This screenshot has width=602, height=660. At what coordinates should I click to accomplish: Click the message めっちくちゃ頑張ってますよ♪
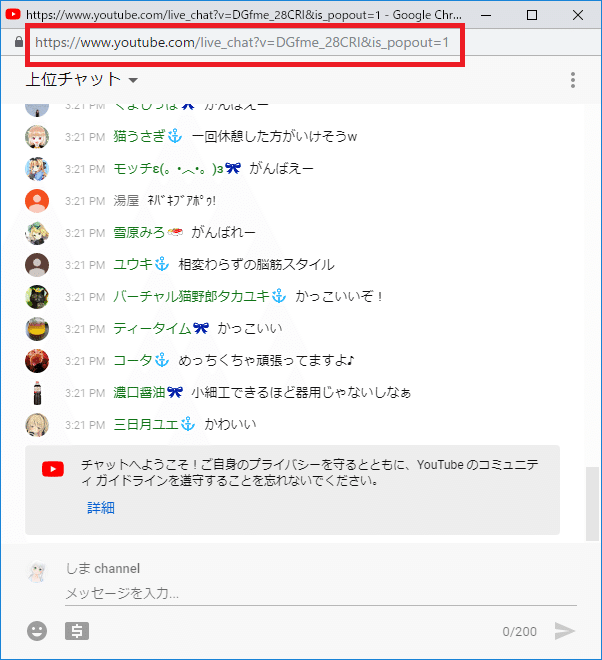pos(266,360)
